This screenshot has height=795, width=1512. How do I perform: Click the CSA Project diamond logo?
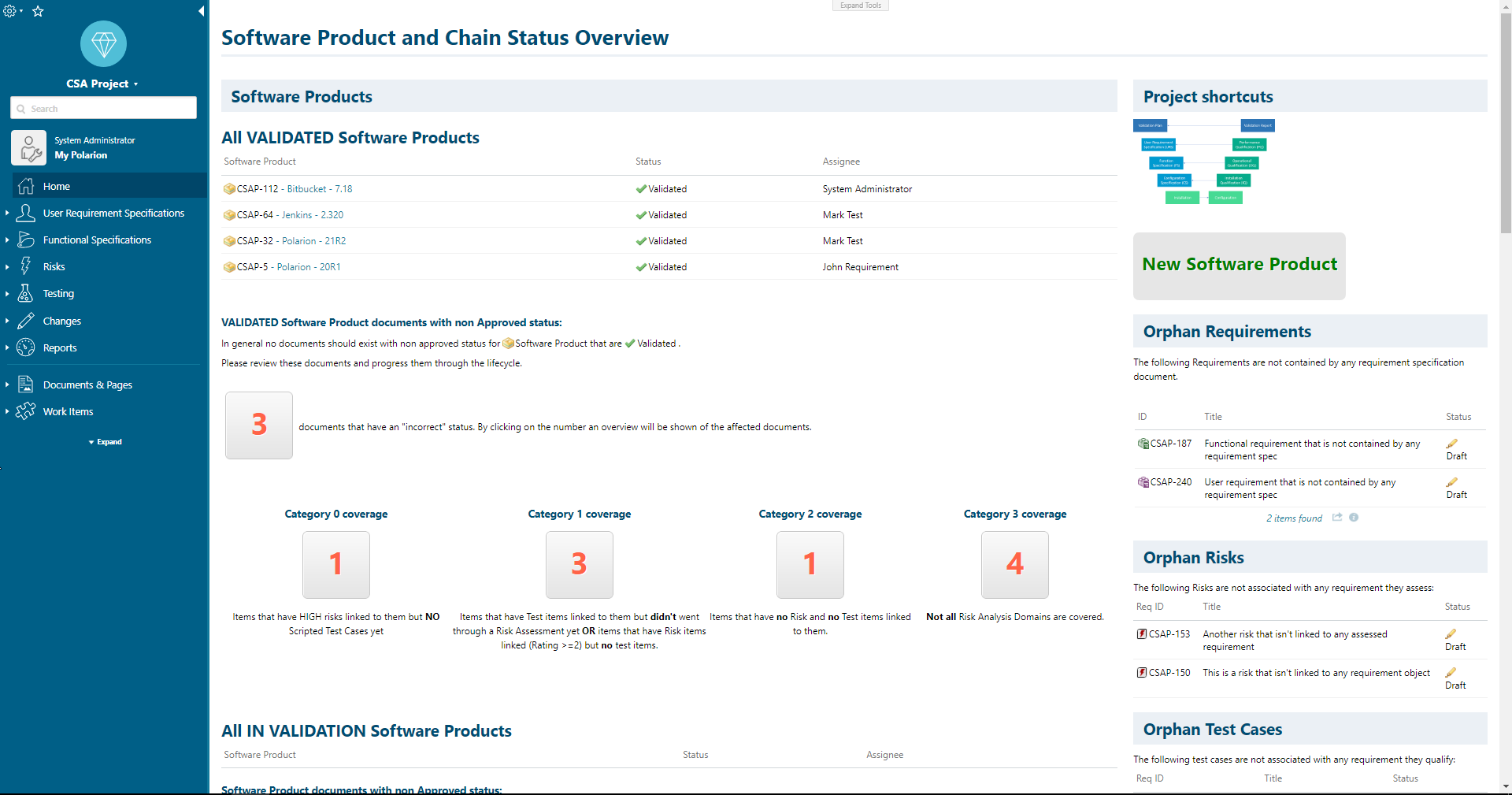tap(103, 44)
